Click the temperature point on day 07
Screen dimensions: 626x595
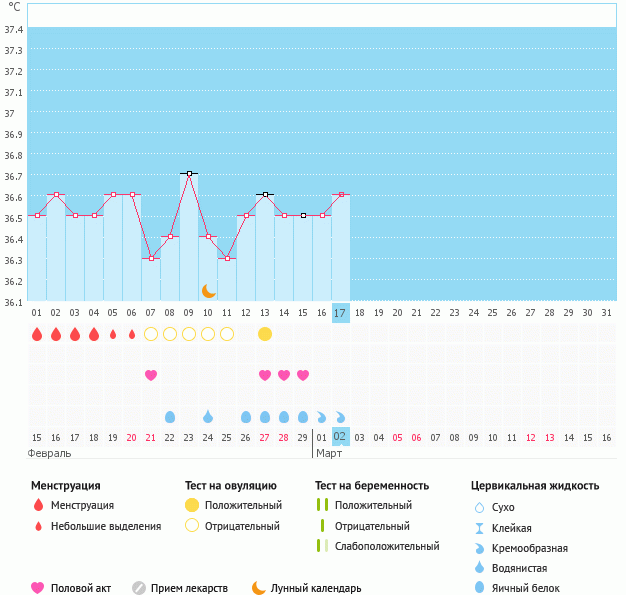[151, 258]
